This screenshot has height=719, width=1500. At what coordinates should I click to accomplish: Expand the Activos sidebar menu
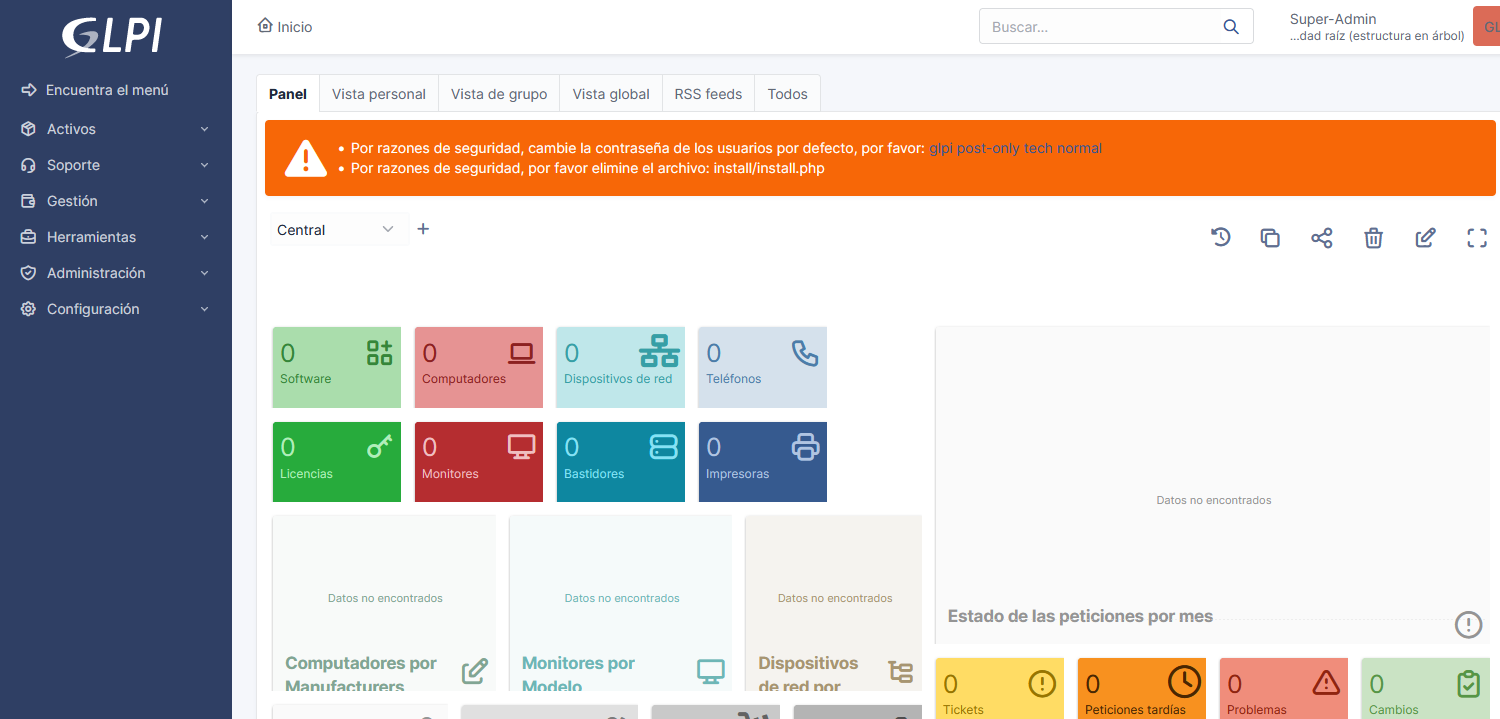click(x=116, y=129)
